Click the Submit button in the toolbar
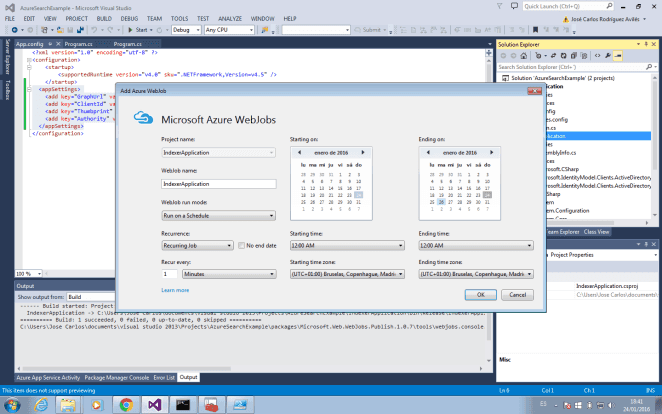 tap(370, 30)
